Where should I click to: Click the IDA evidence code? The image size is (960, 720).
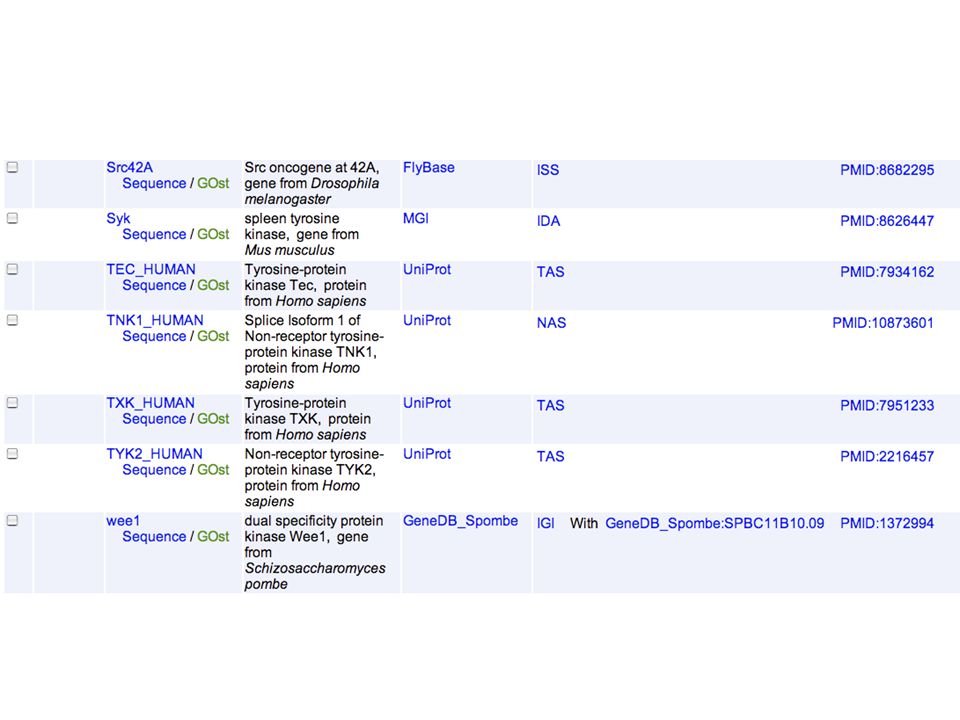[549, 220]
